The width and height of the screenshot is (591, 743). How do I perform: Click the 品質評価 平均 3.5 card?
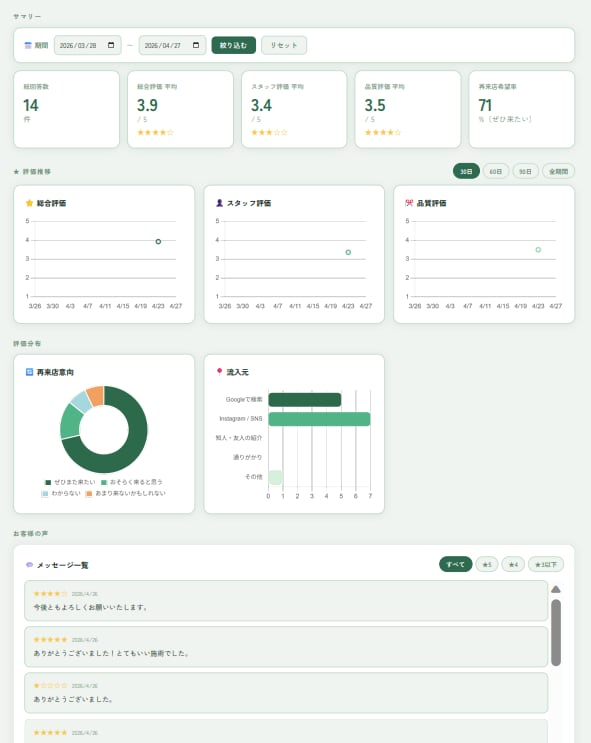(408, 109)
